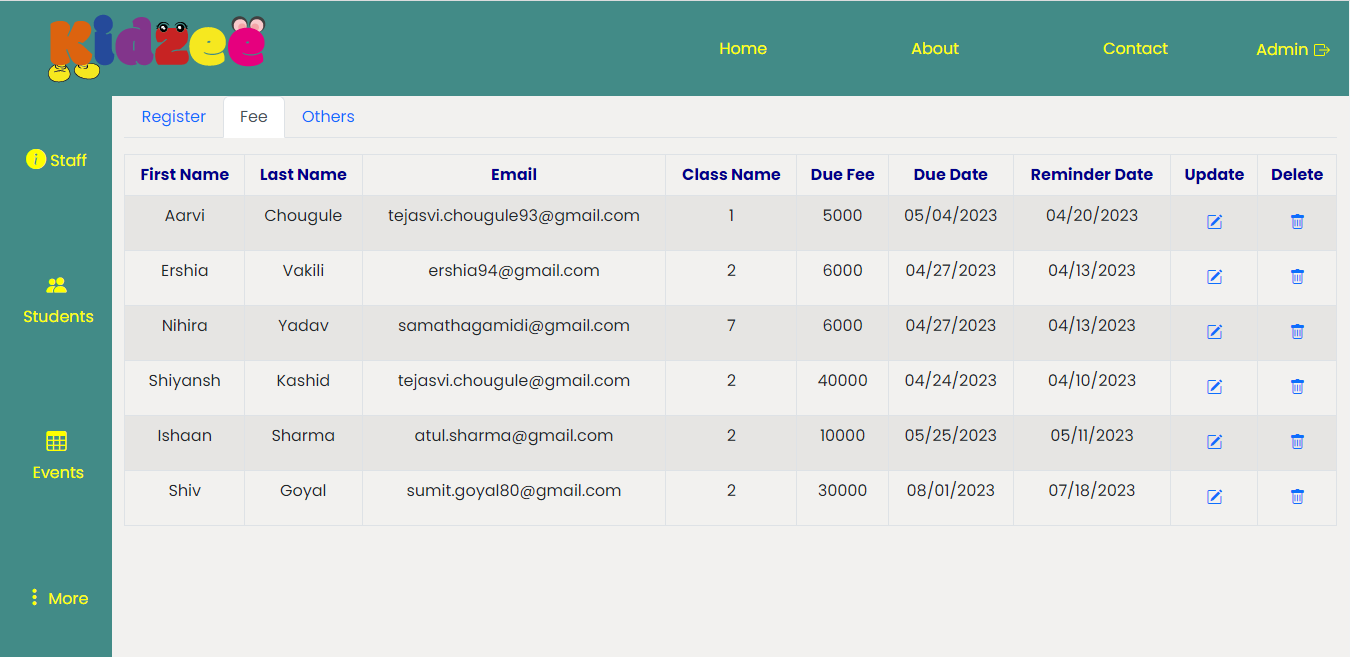Switch to the Register tab
Viewport: 1350px width, 657px height.
tap(173, 117)
